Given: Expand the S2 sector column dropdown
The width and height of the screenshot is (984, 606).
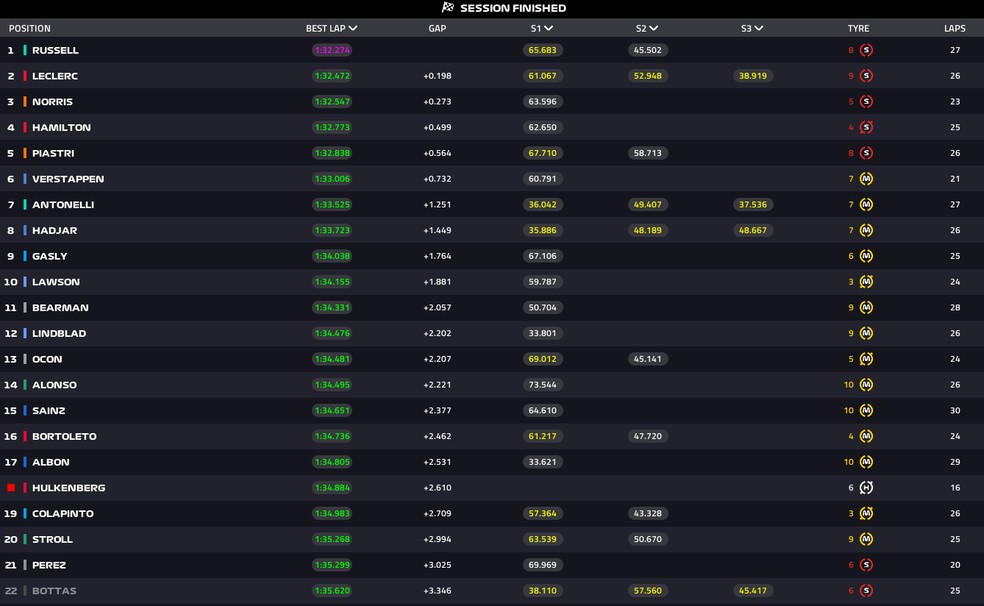Looking at the screenshot, I should (653, 28).
